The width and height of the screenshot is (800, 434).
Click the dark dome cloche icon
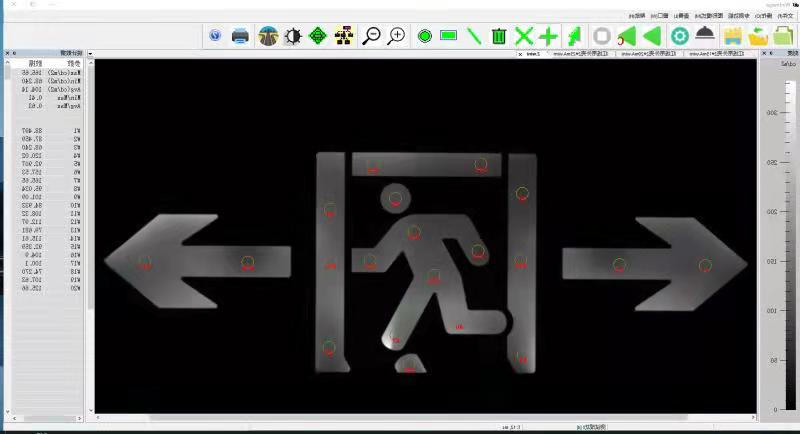(705, 33)
